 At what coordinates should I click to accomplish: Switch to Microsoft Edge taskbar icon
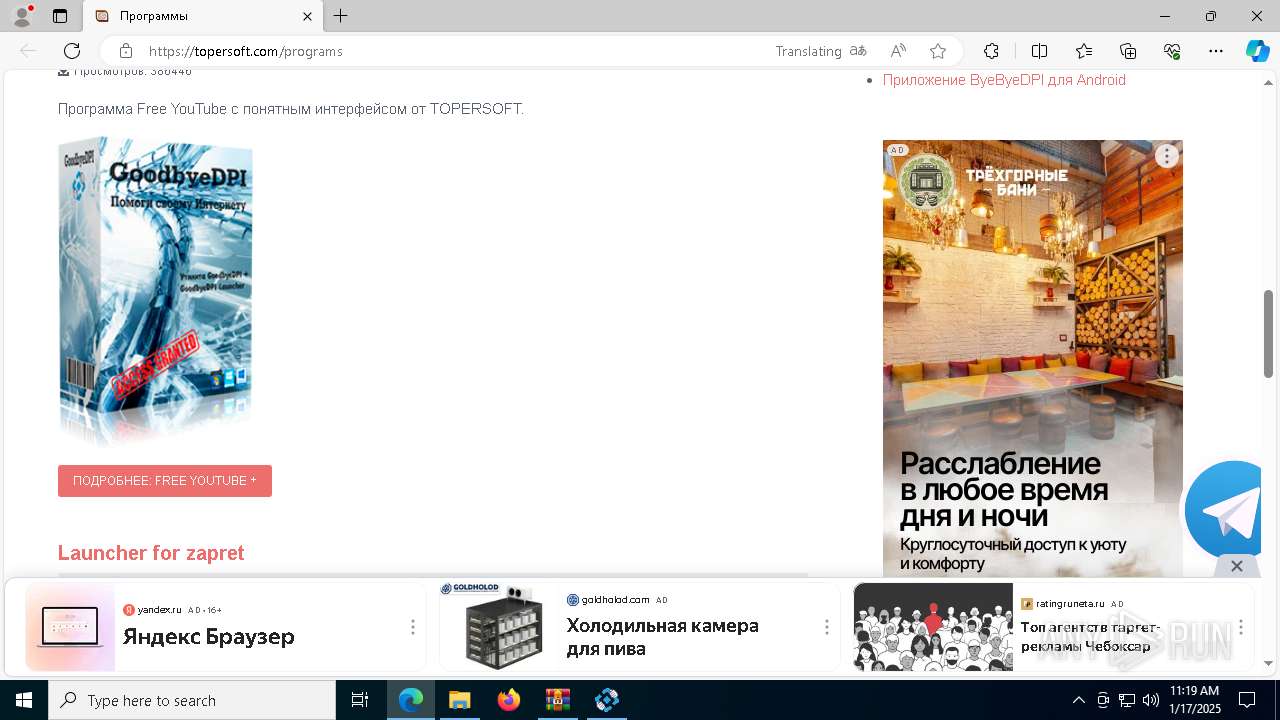pos(411,700)
